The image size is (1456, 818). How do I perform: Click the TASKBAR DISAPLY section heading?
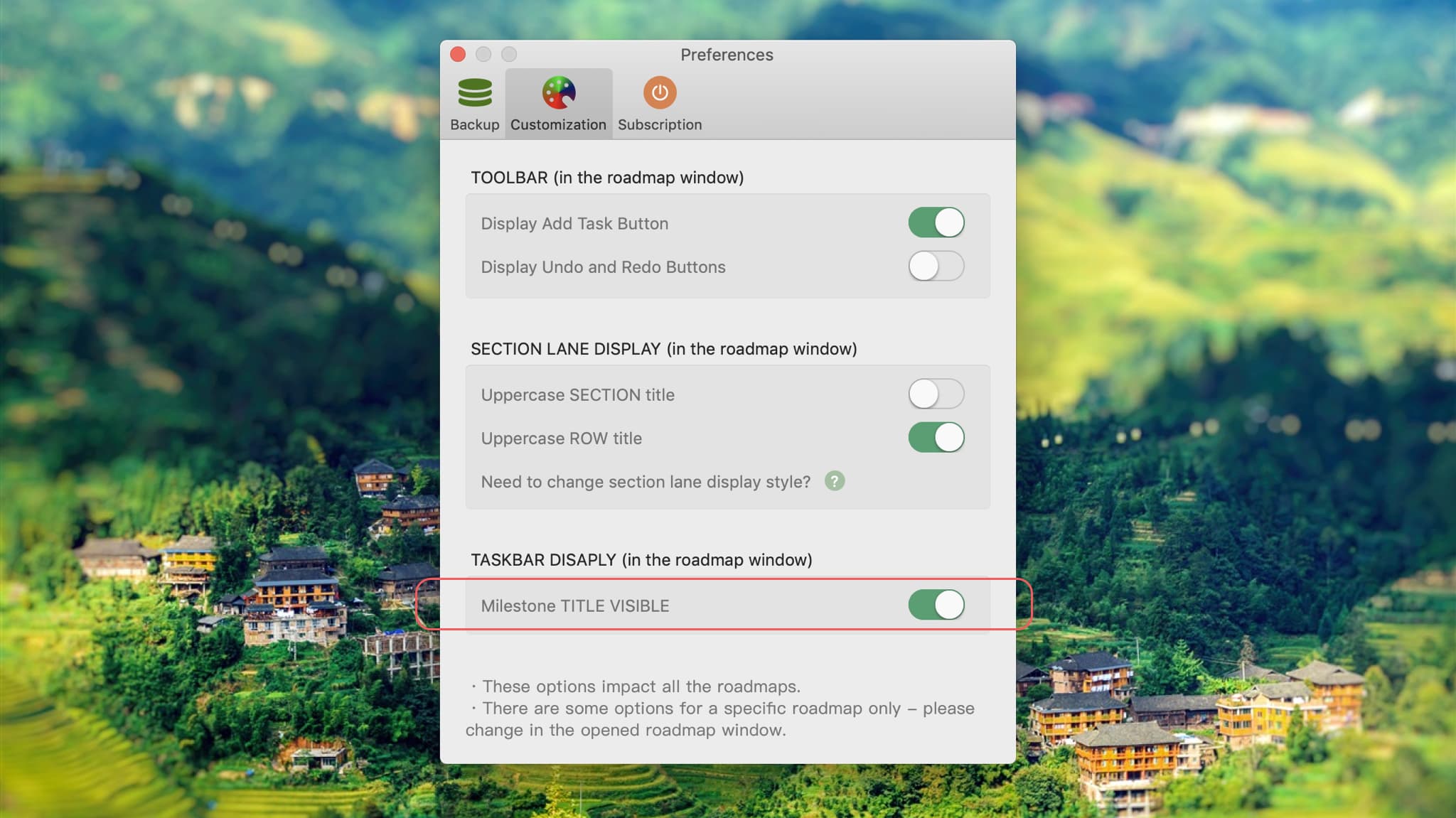point(641,560)
